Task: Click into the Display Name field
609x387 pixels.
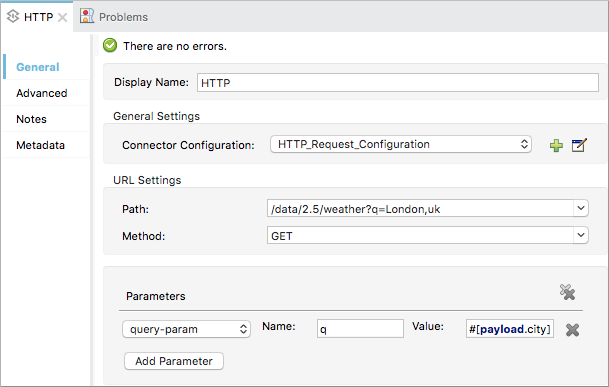Action: (x=398, y=83)
